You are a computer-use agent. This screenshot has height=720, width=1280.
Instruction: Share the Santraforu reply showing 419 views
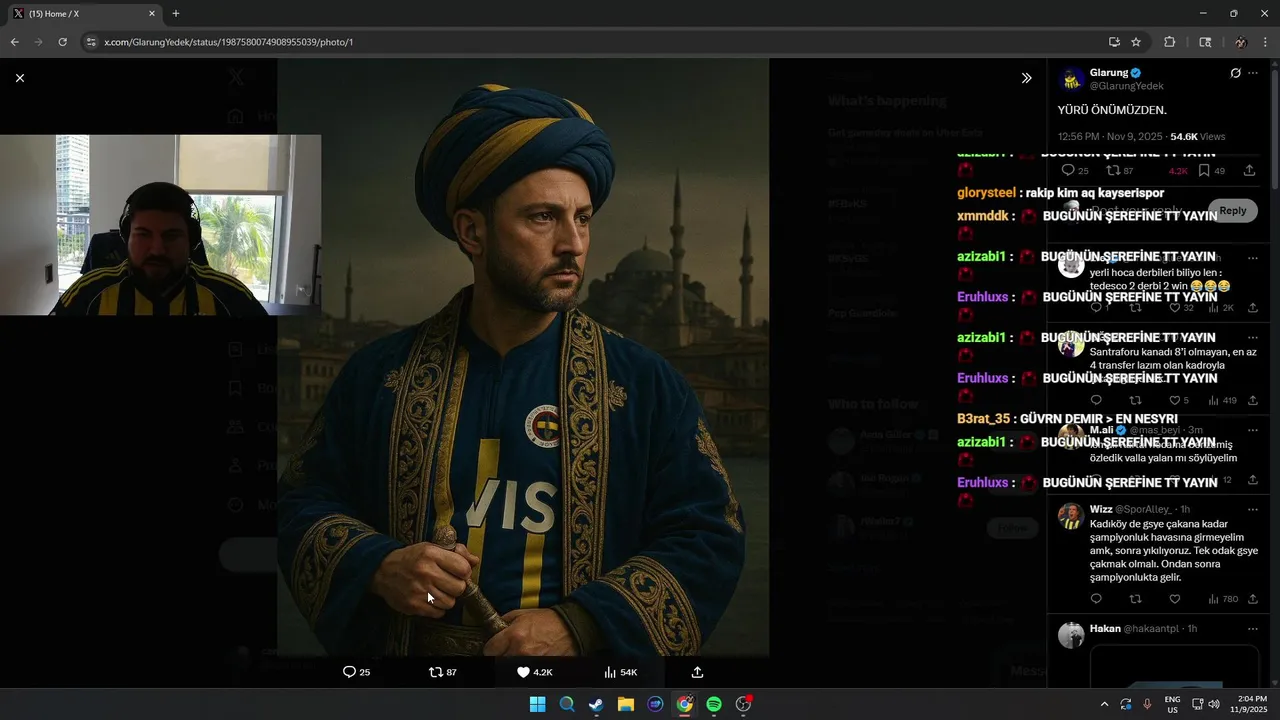coord(1253,401)
